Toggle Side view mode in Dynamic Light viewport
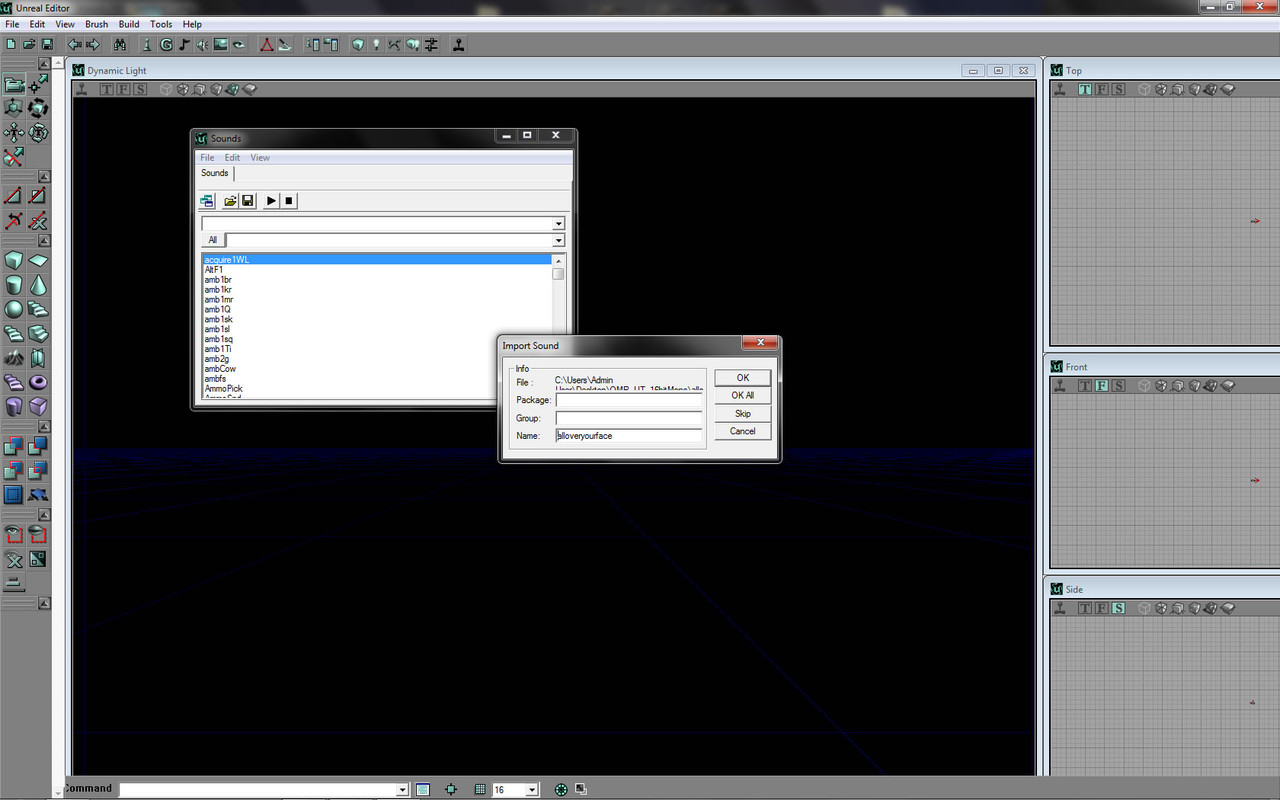The width and height of the screenshot is (1280, 800). pos(140,89)
